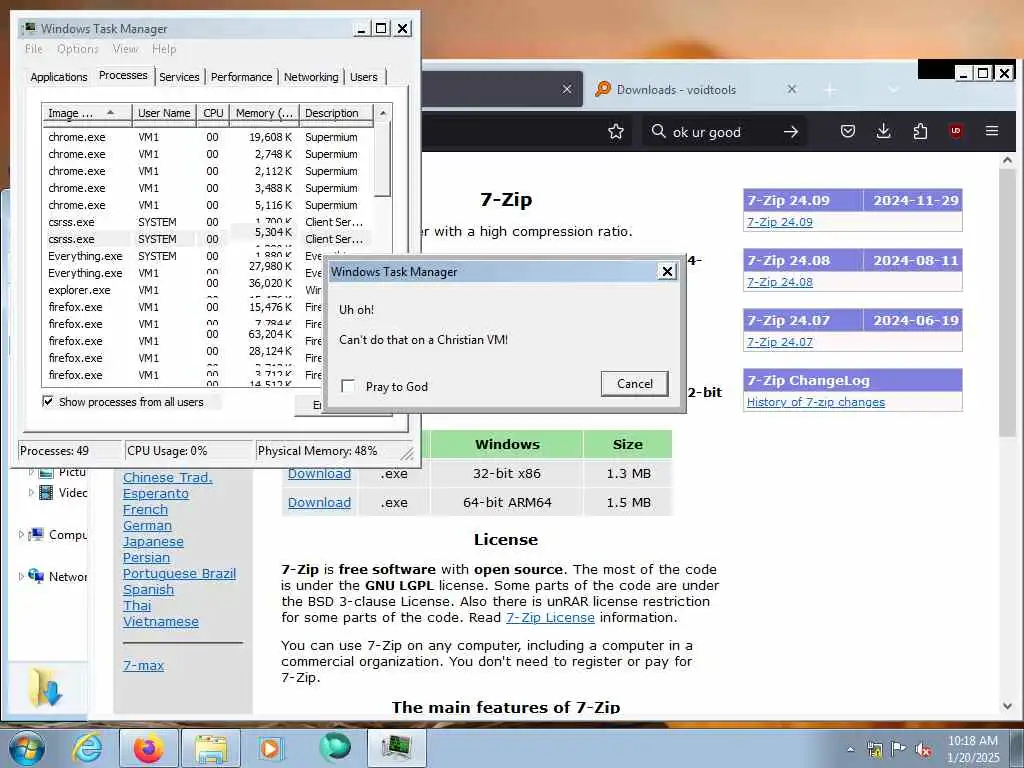
Task: Expand the Computer tree node
Action: tap(21, 534)
